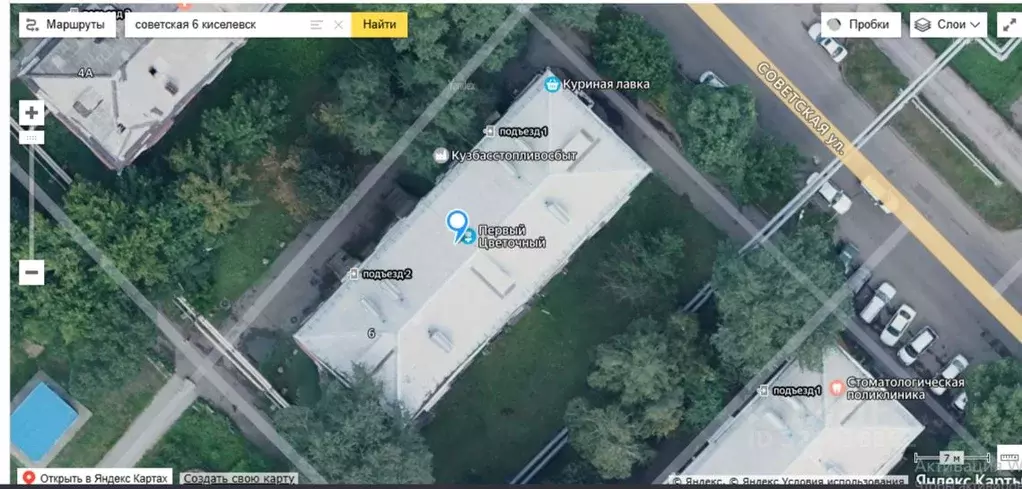Click the zoom slider handle

[31, 138]
